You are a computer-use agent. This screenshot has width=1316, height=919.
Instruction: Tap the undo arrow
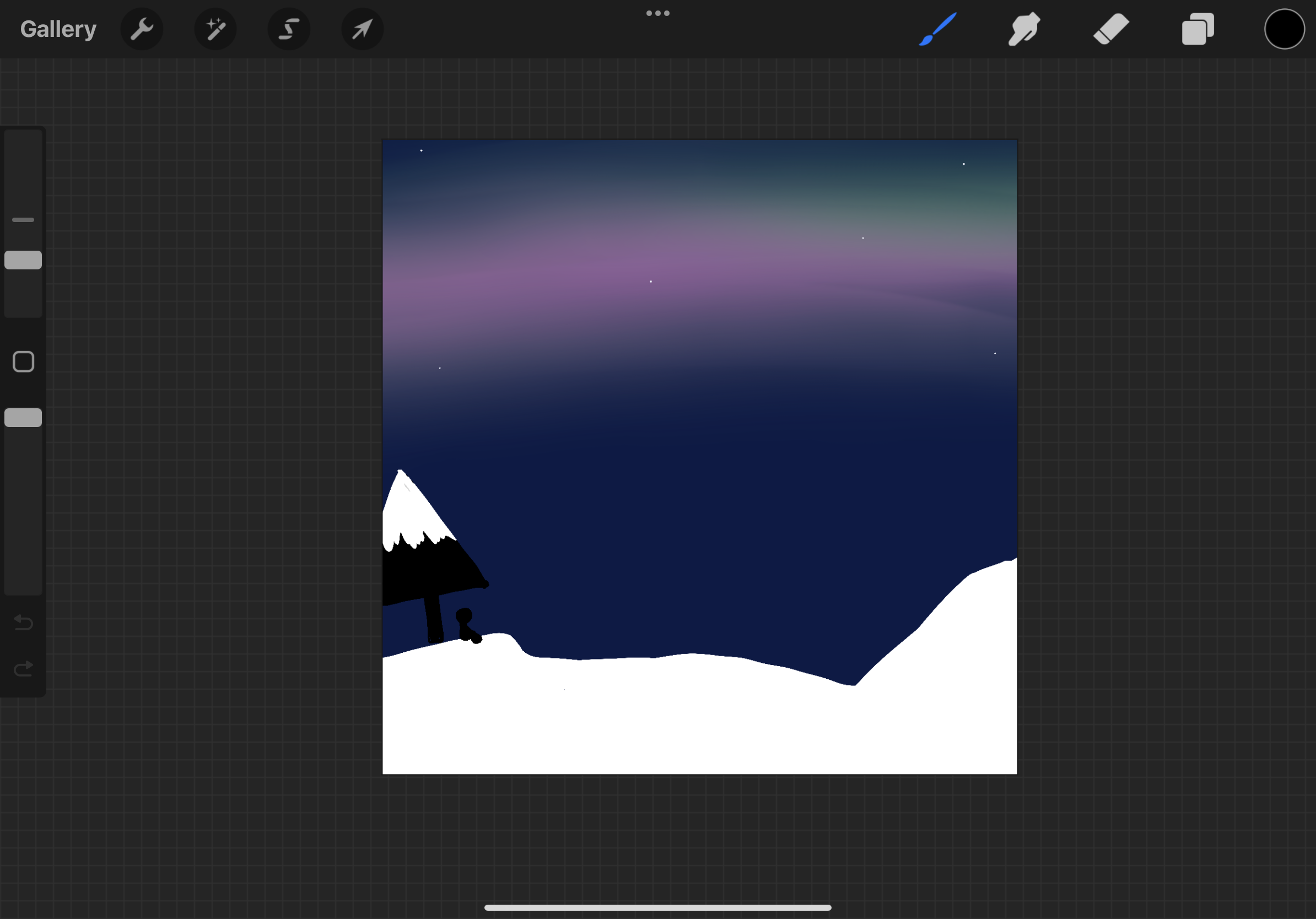(x=23, y=623)
